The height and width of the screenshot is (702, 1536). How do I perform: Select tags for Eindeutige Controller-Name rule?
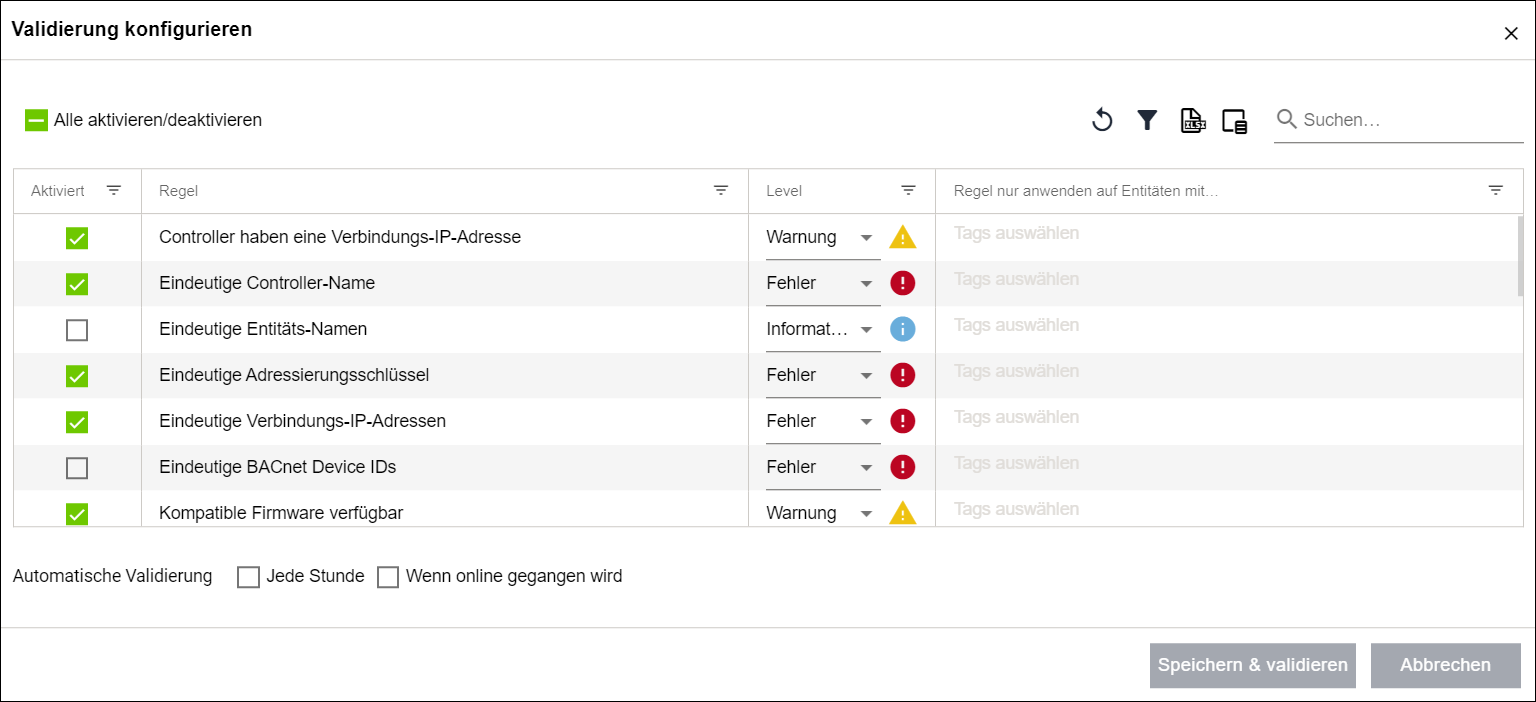coord(1016,279)
